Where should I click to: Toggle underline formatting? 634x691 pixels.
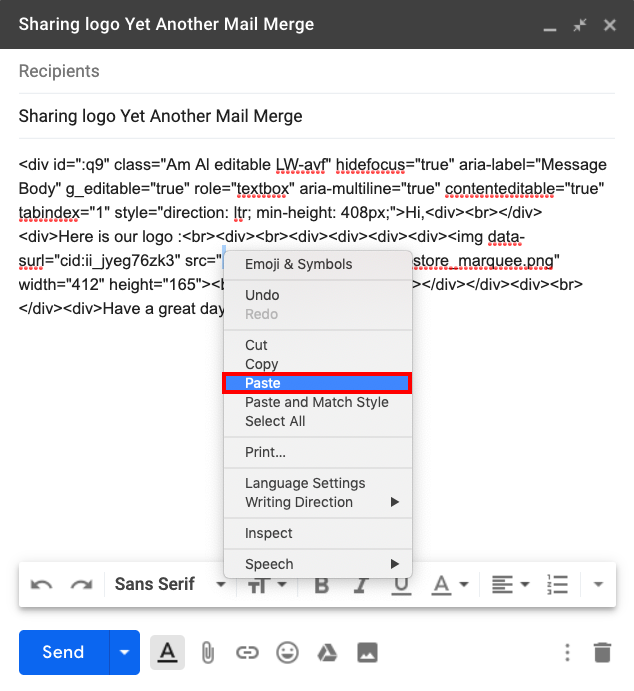click(401, 585)
